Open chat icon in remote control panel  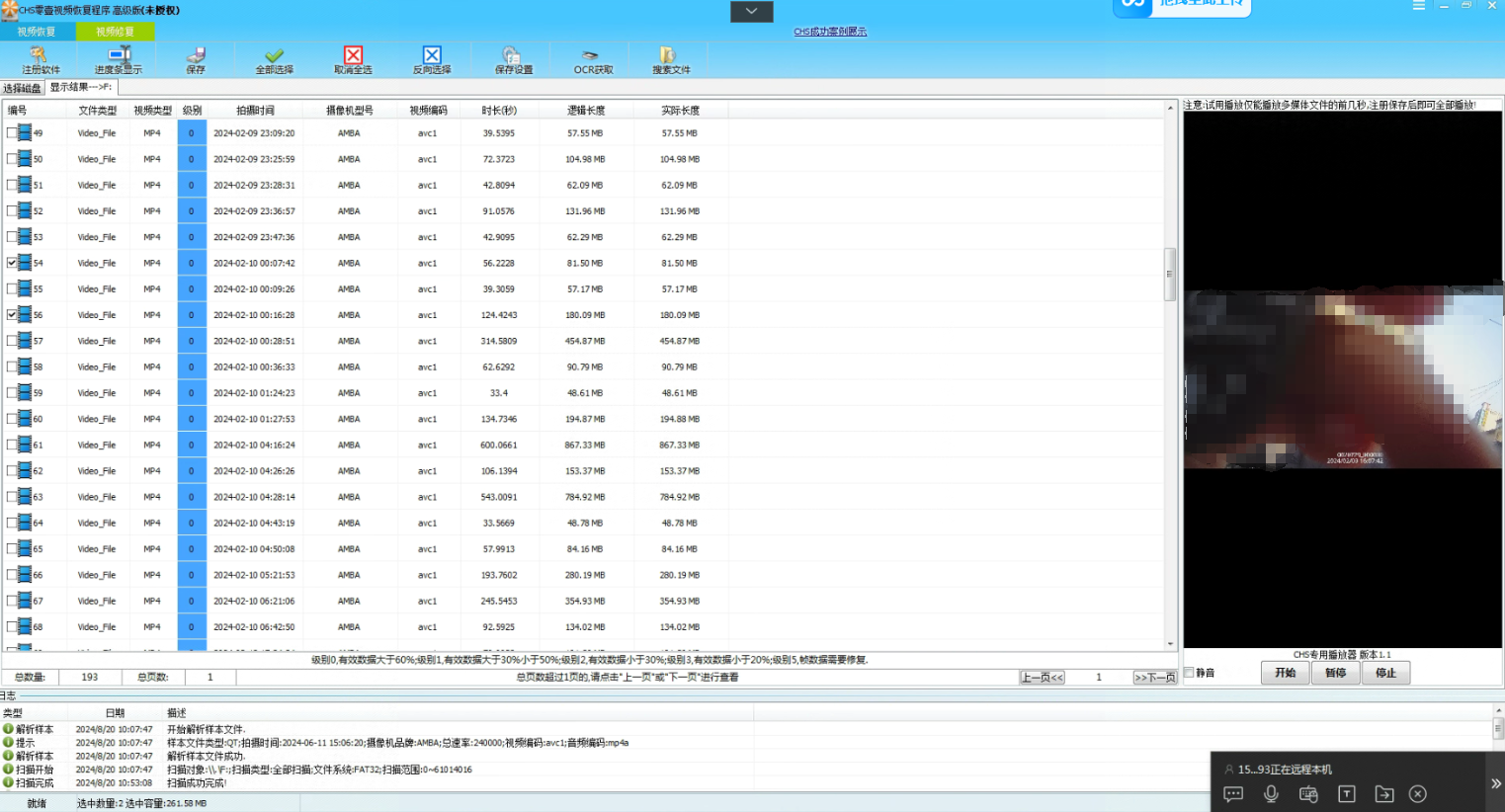(1233, 794)
